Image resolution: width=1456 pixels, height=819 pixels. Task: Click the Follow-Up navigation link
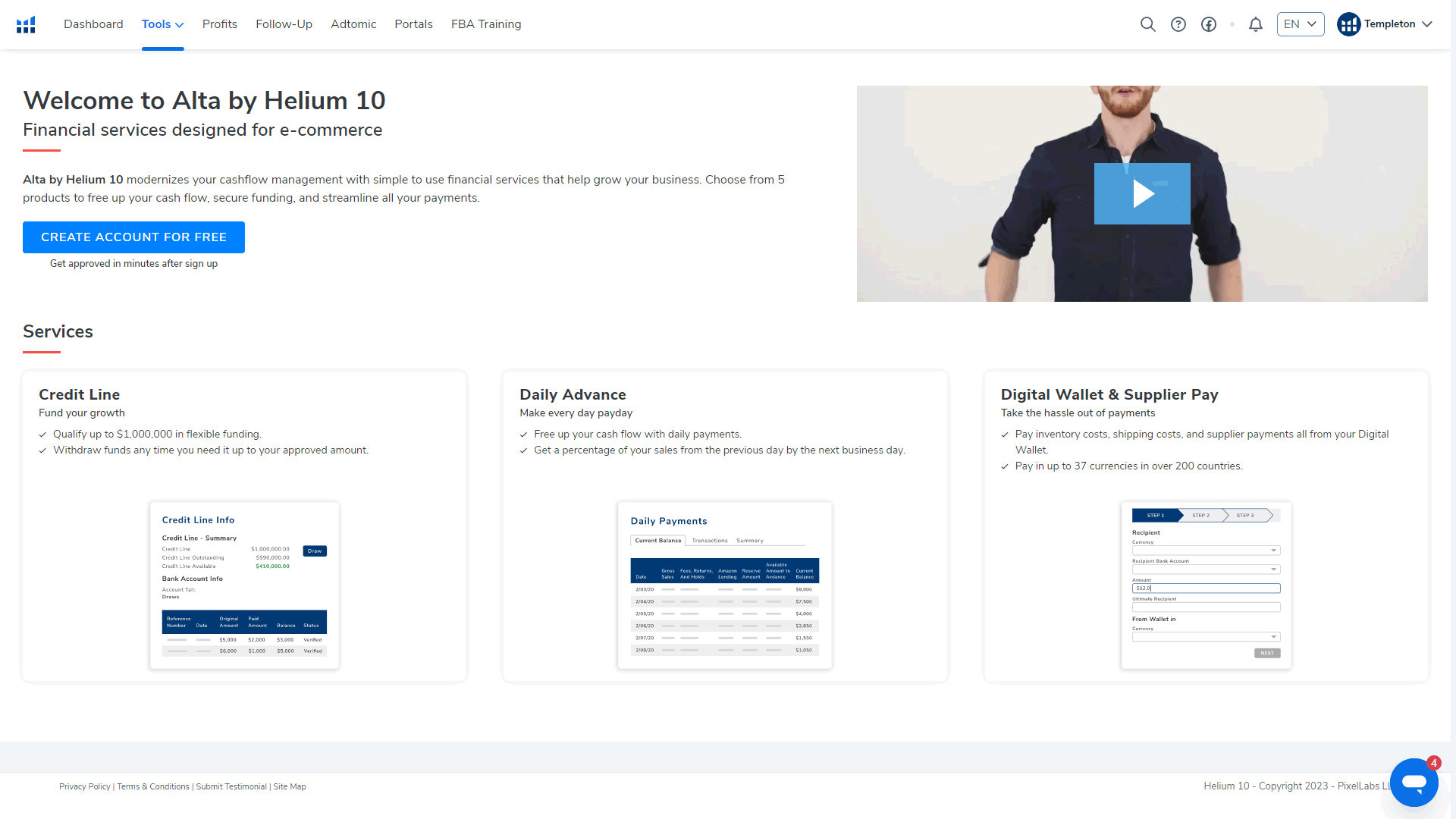(283, 24)
